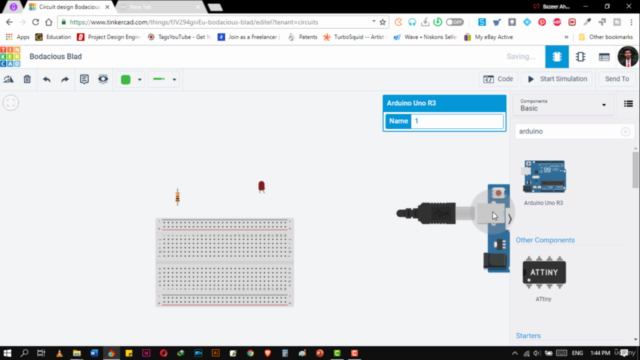The width and height of the screenshot is (640, 360).
Task: Click the Tinkercad logo
Action: coord(10,57)
